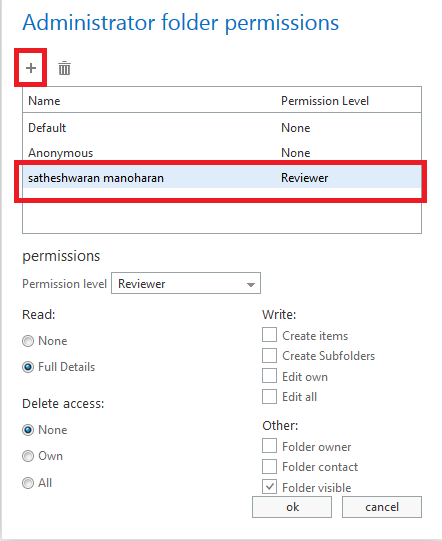Click the plus icon to add a user

[x=31, y=68]
